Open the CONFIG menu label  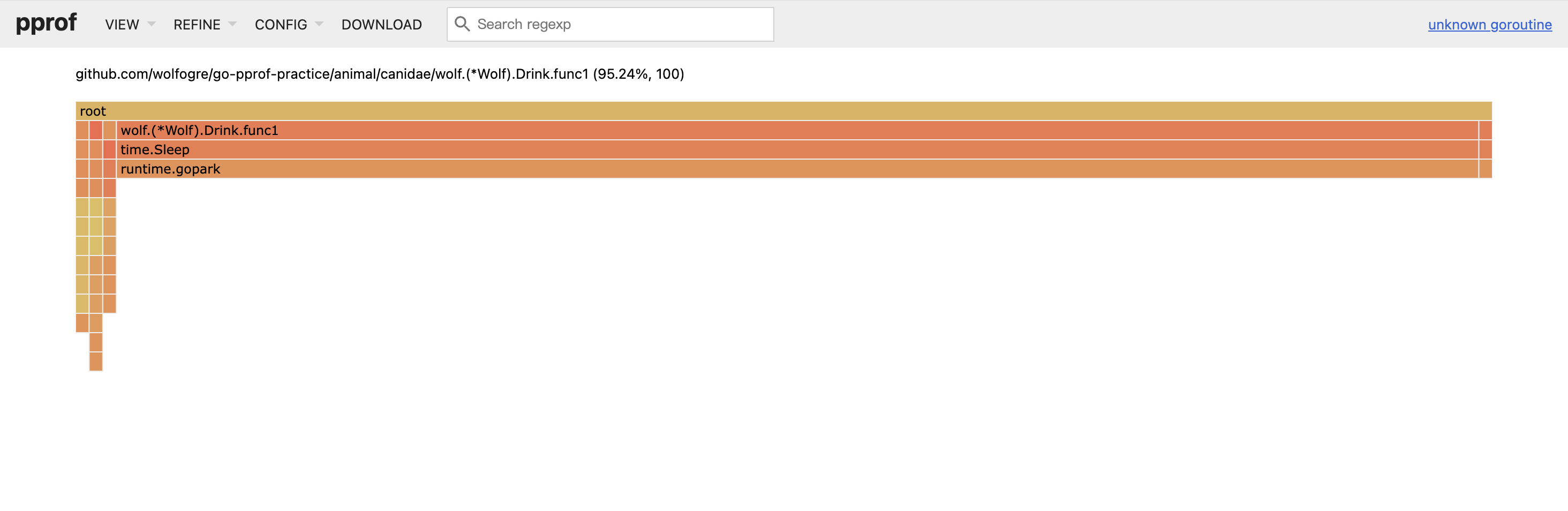click(281, 24)
